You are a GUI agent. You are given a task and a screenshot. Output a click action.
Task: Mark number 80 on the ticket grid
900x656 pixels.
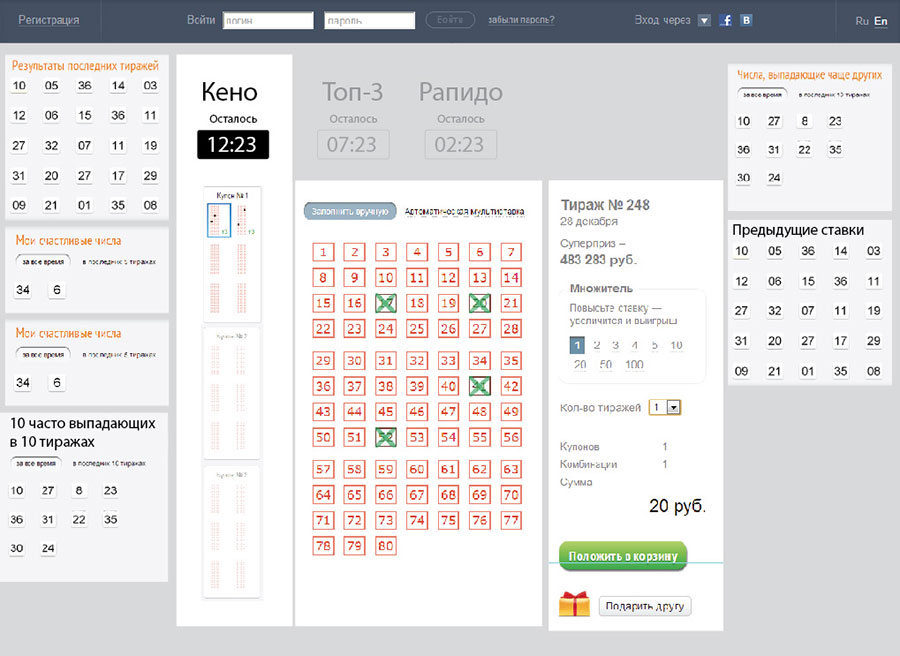click(x=386, y=546)
